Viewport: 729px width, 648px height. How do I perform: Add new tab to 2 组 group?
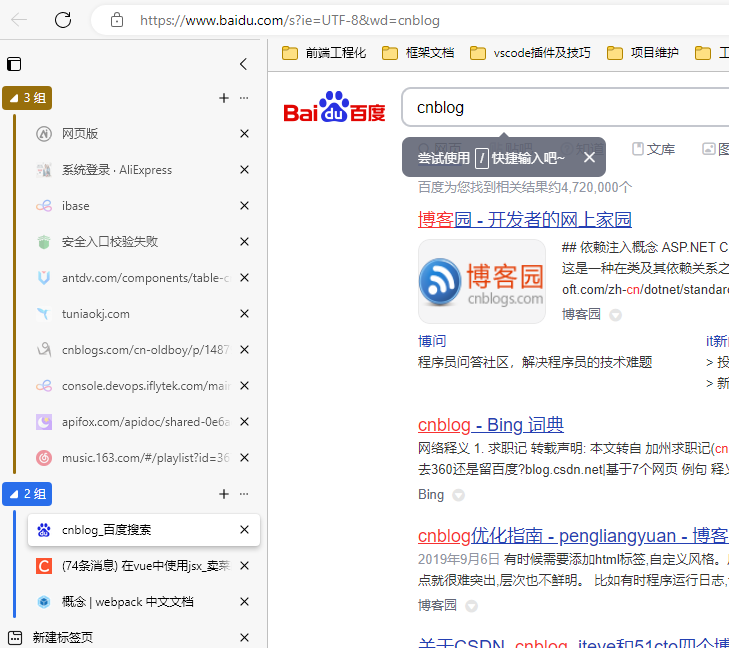pos(224,494)
